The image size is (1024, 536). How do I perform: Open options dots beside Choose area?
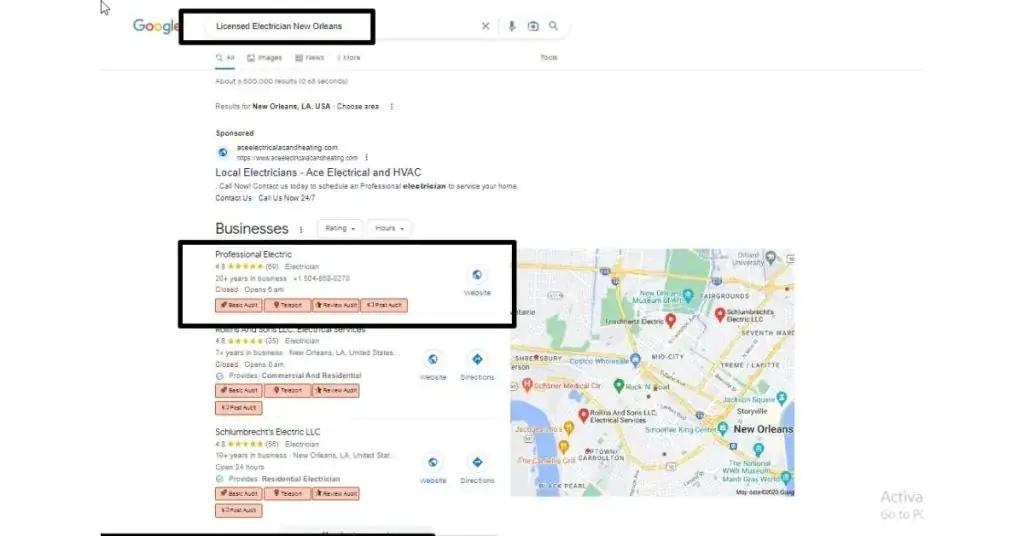click(391, 106)
